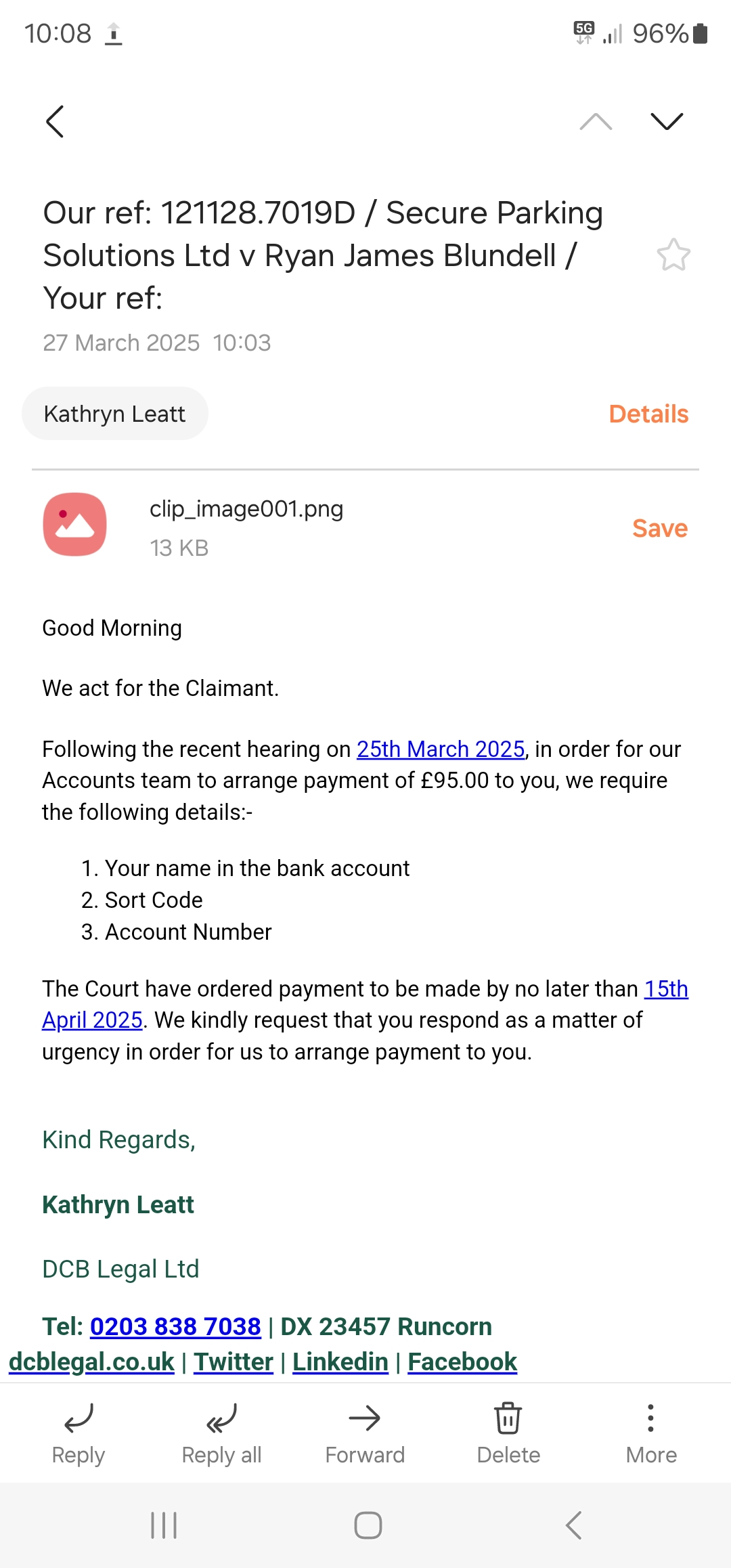
Task: Open the Facebook link in signature
Action: [x=462, y=1362]
